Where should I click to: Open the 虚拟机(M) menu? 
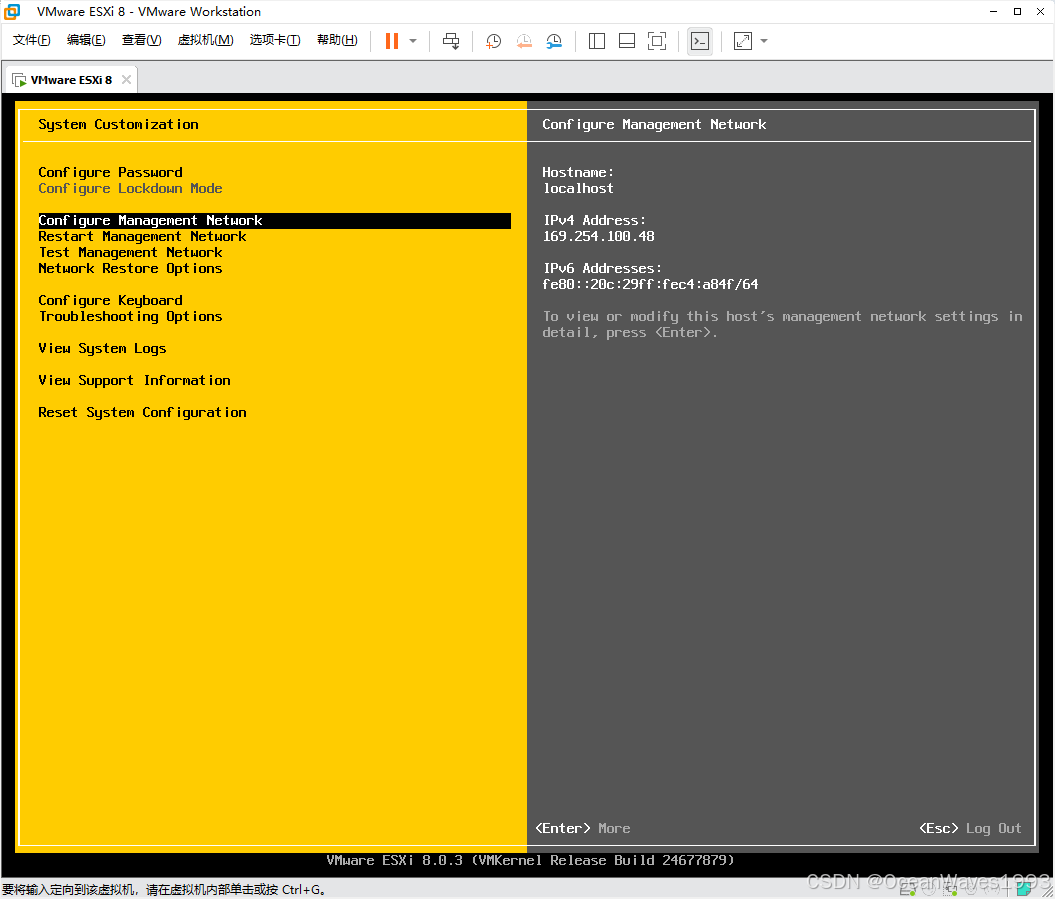(205, 40)
